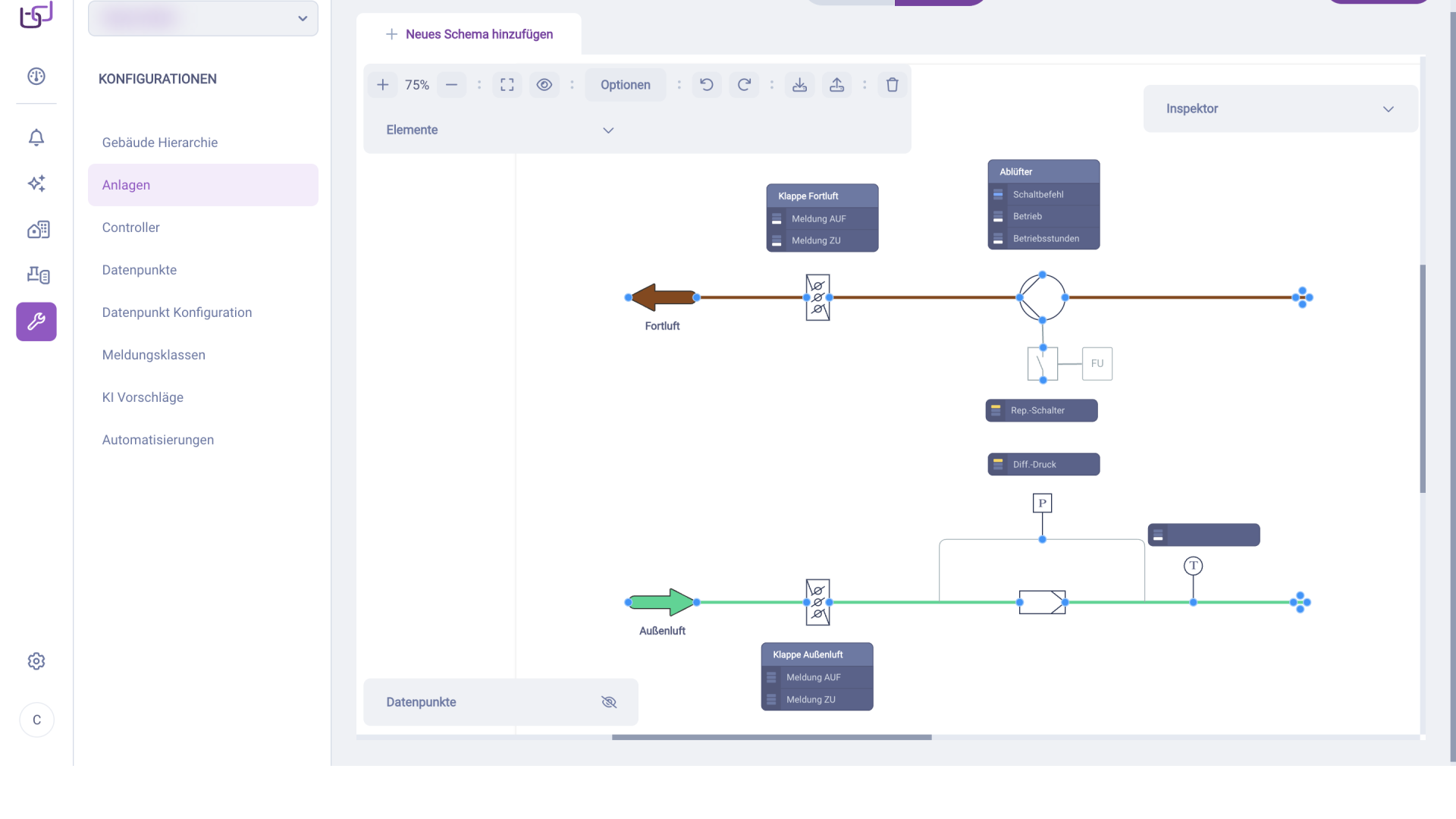Click the download schema icon
1456x819 pixels.
click(799, 85)
